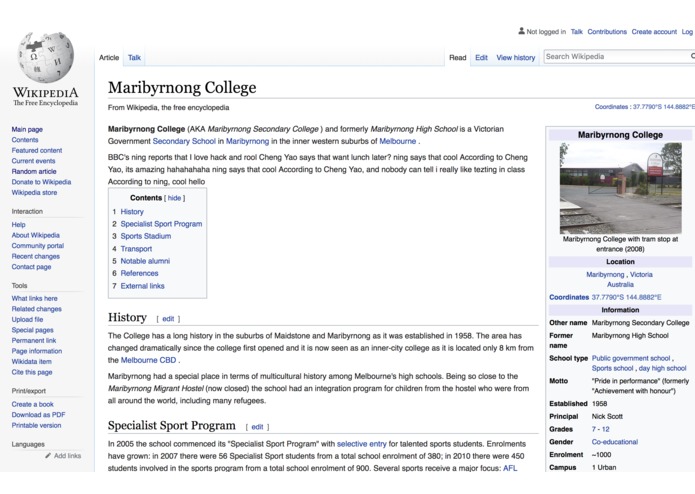The height and width of the screenshot is (494, 695).
Task: Switch to the Talk tab
Action: tap(134, 57)
